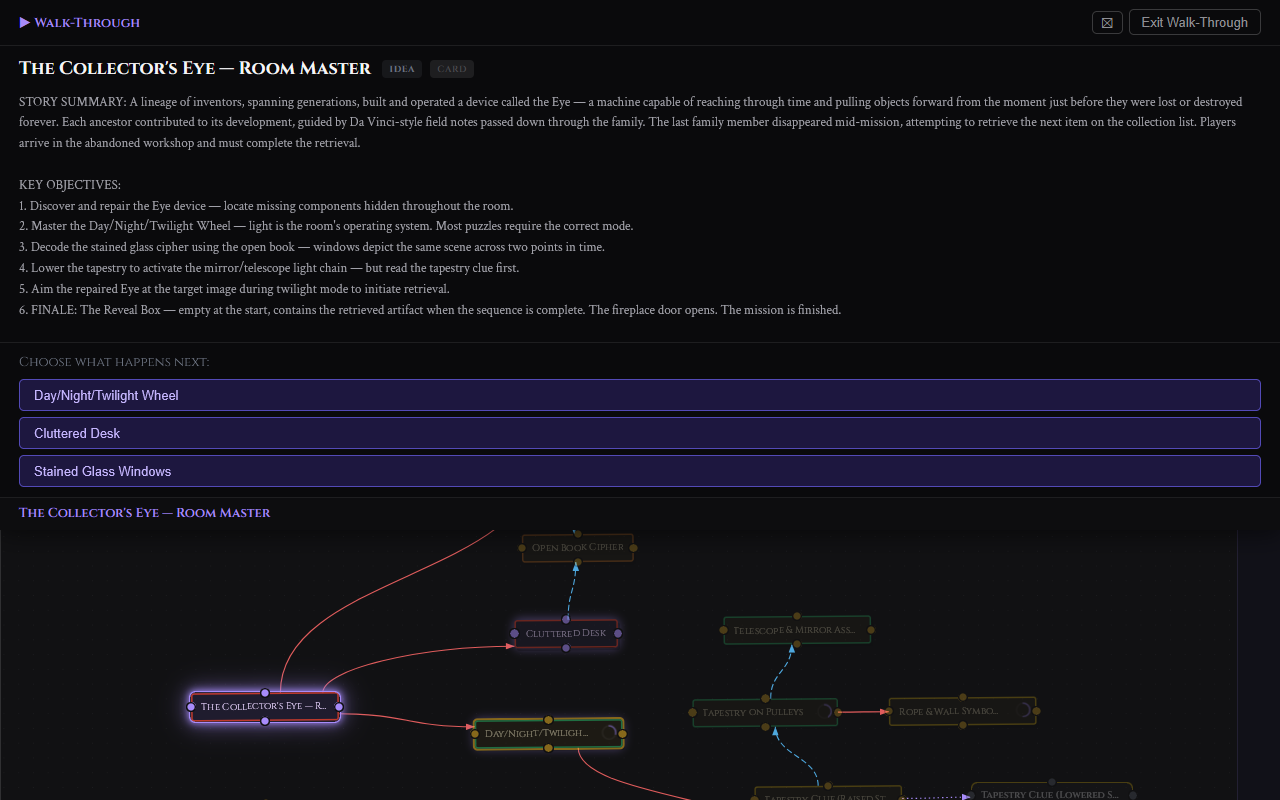Click the top port of Cluttered Desk node
Screen dimensions: 1280x800
click(566, 620)
